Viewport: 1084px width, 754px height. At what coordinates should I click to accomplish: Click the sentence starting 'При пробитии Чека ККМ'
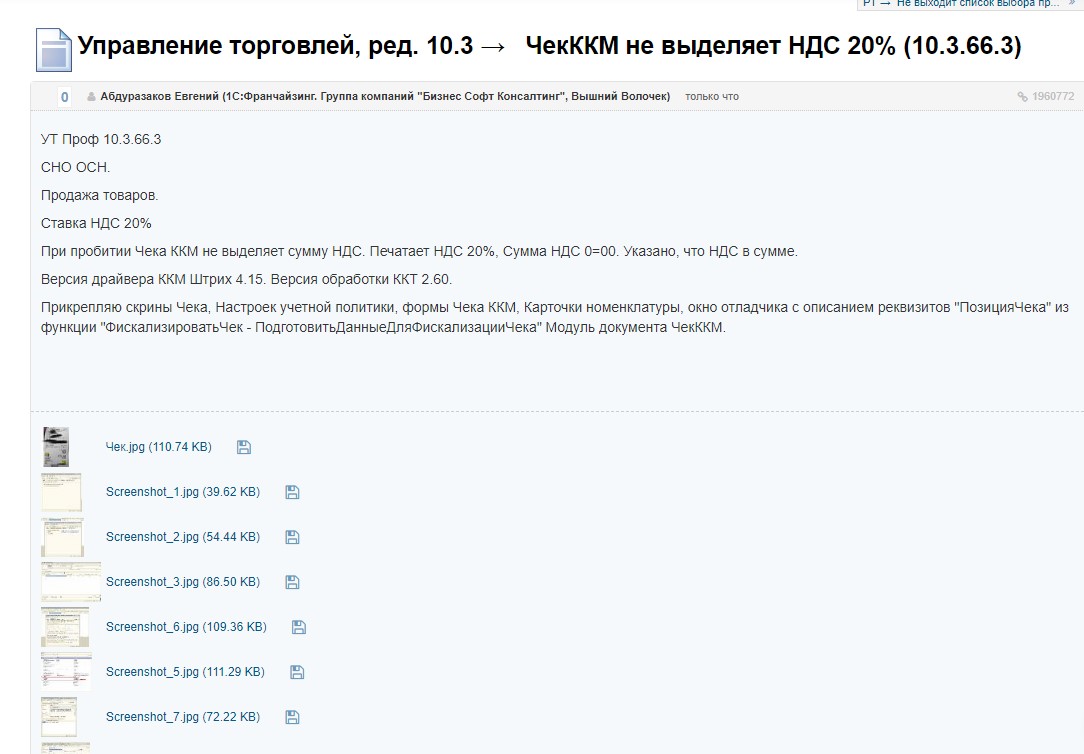click(419, 252)
